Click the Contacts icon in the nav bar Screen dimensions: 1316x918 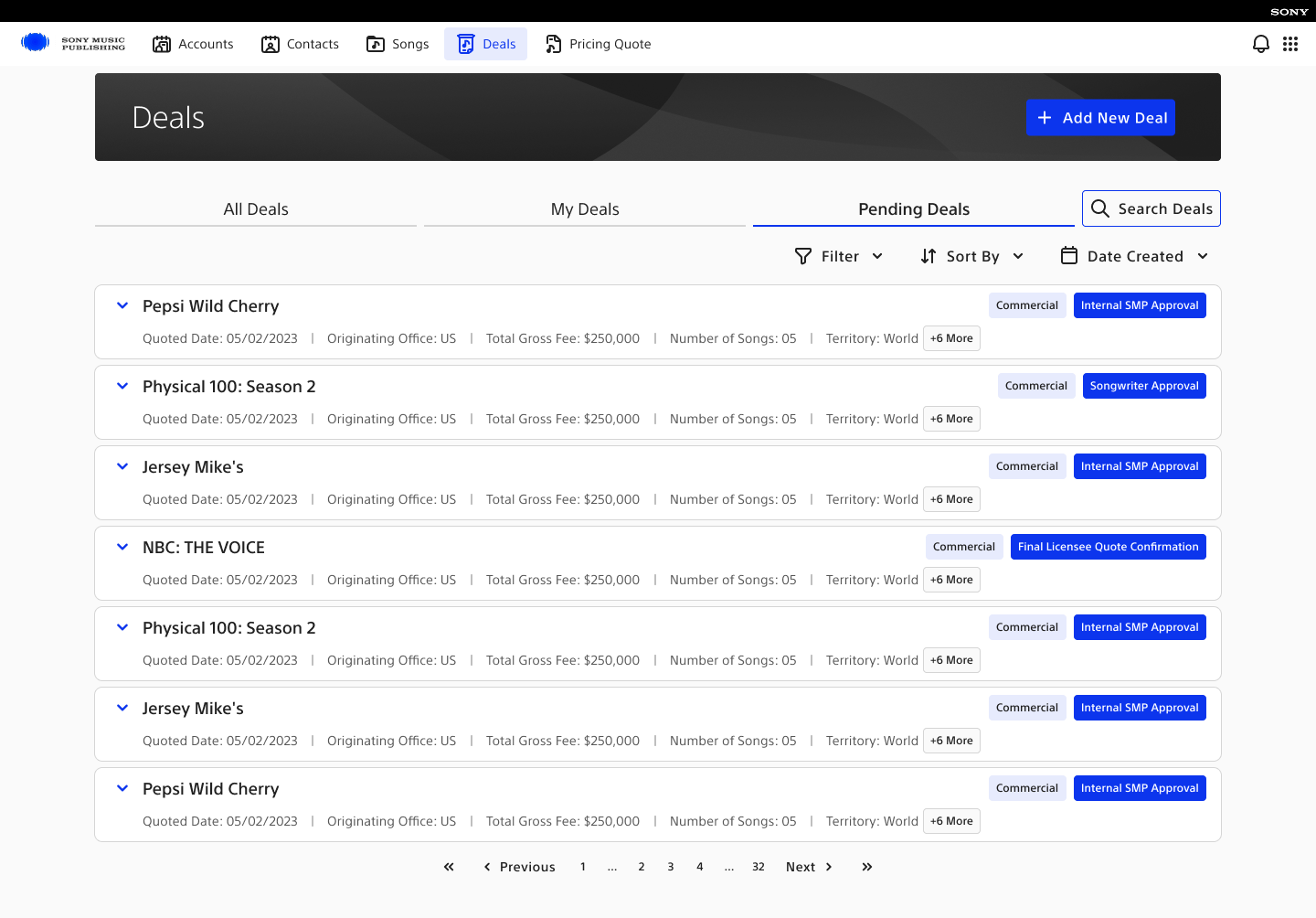point(271,44)
